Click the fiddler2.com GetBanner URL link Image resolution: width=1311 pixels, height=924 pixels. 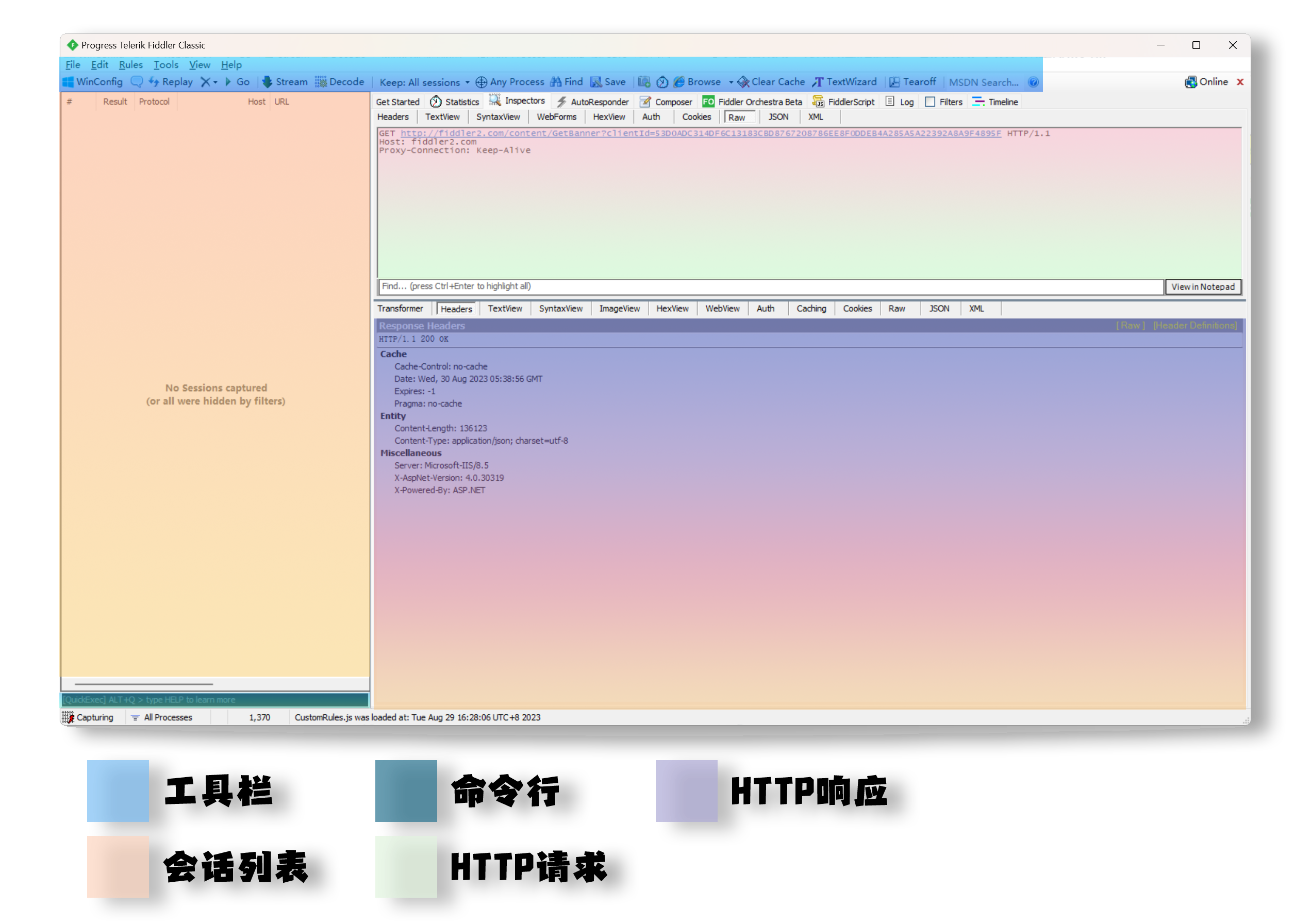[700, 133]
